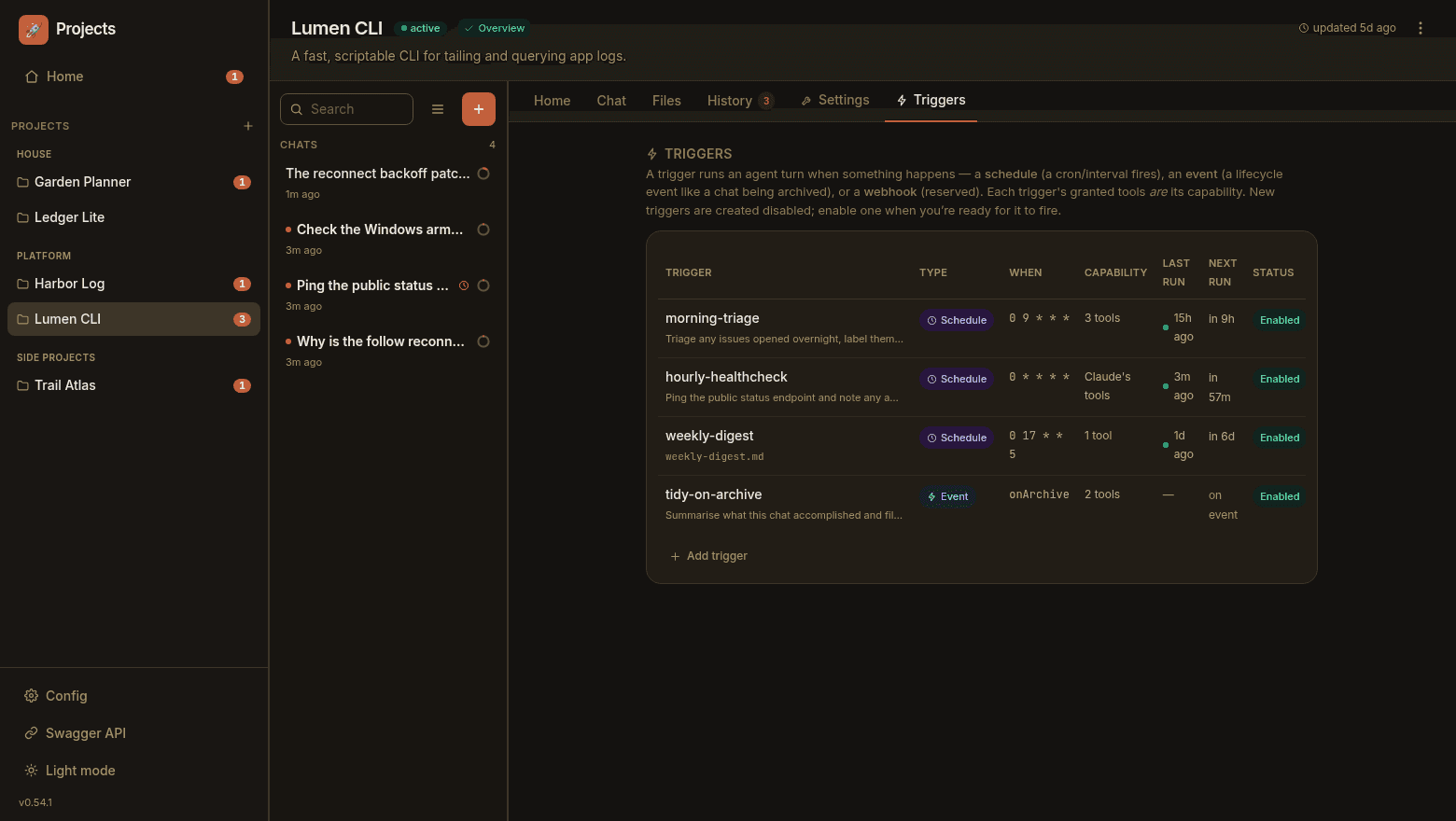Toggle Enabled status of hourly-healthcheck
This screenshot has width=1456, height=821.
[x=1280, y=379]
